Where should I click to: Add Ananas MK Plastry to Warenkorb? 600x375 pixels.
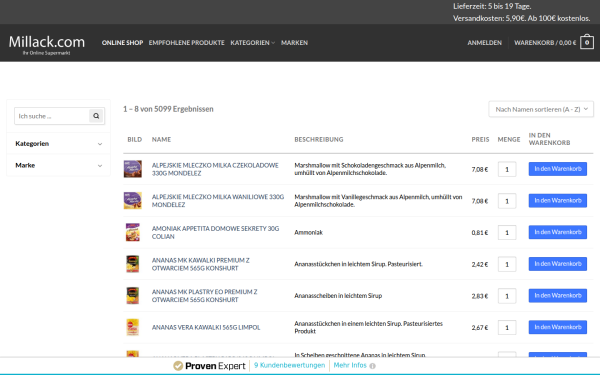(x=558, y=296)
